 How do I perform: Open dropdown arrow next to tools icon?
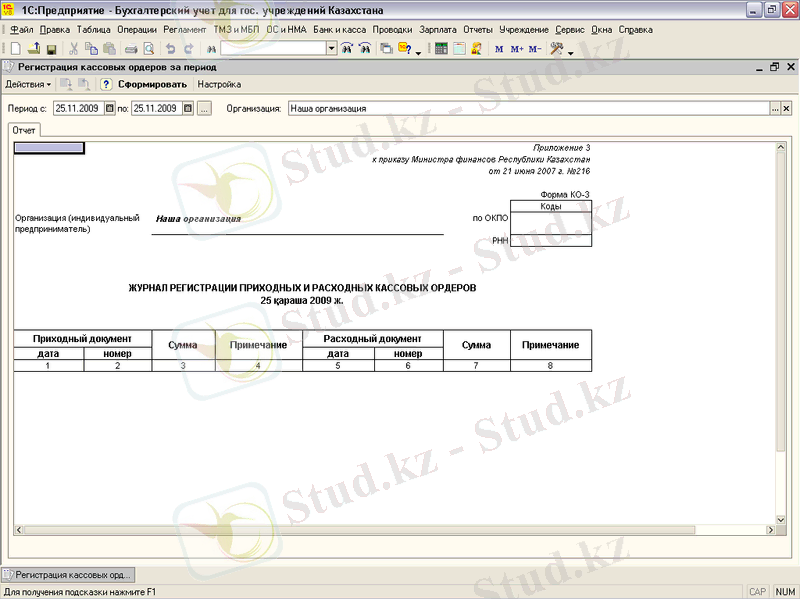pyautogui.click(x=570, y=52)
